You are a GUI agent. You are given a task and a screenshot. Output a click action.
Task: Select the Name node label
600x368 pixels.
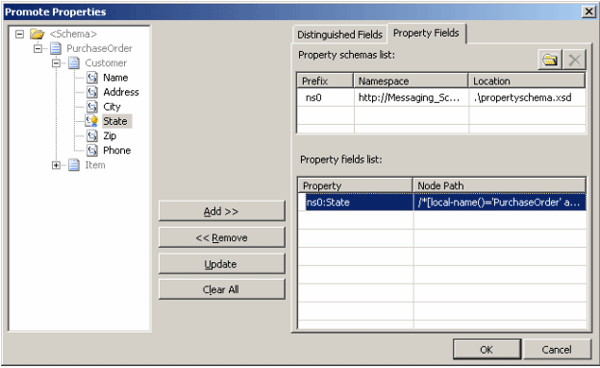tap(116, 78)
